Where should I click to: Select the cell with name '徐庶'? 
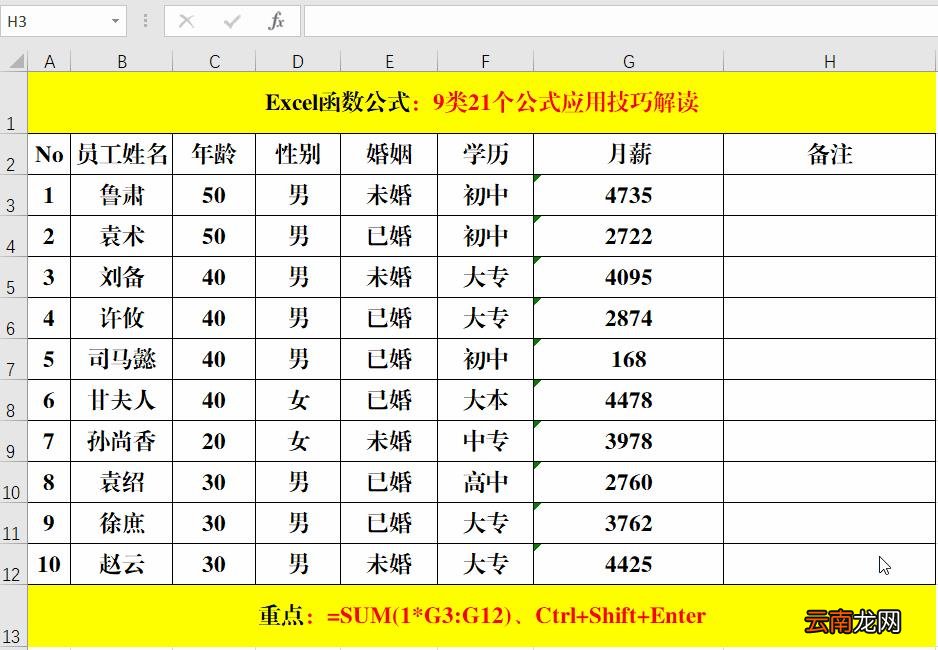(x=122, y=523)
